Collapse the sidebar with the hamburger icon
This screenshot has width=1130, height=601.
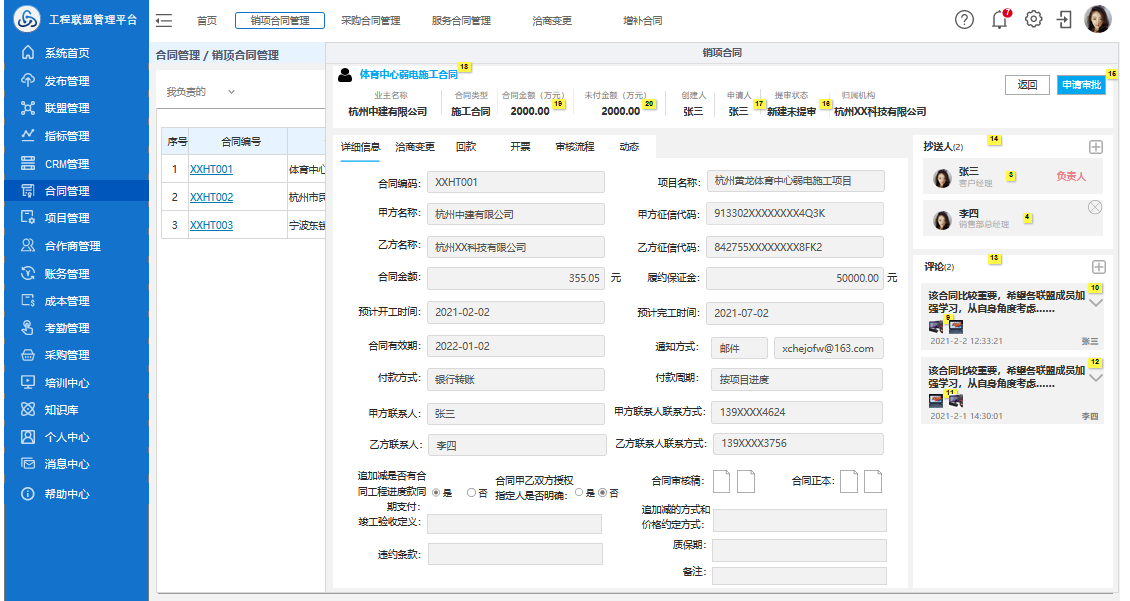coord(164,20)
